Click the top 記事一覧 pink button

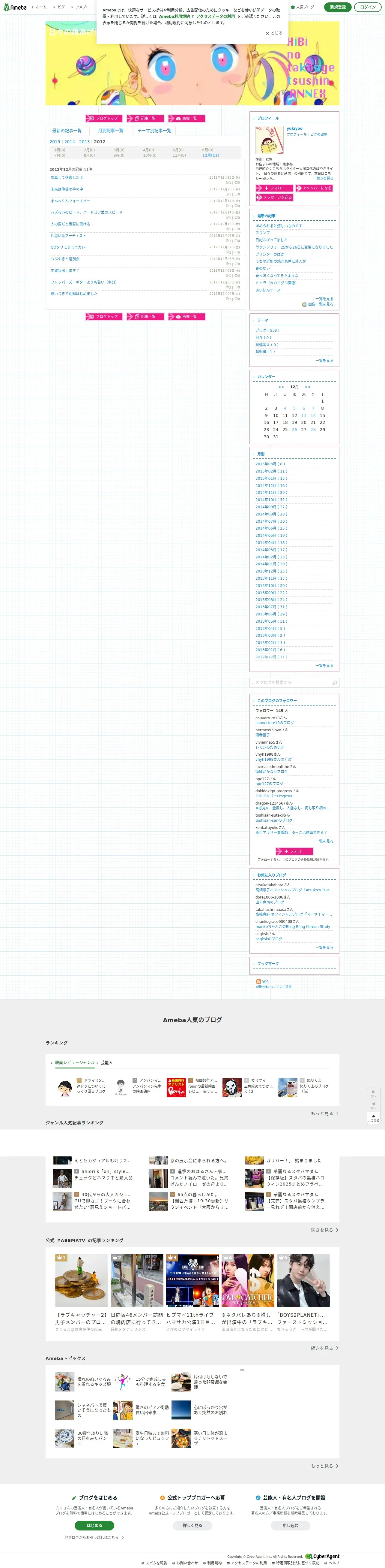(x=145, y=119)
